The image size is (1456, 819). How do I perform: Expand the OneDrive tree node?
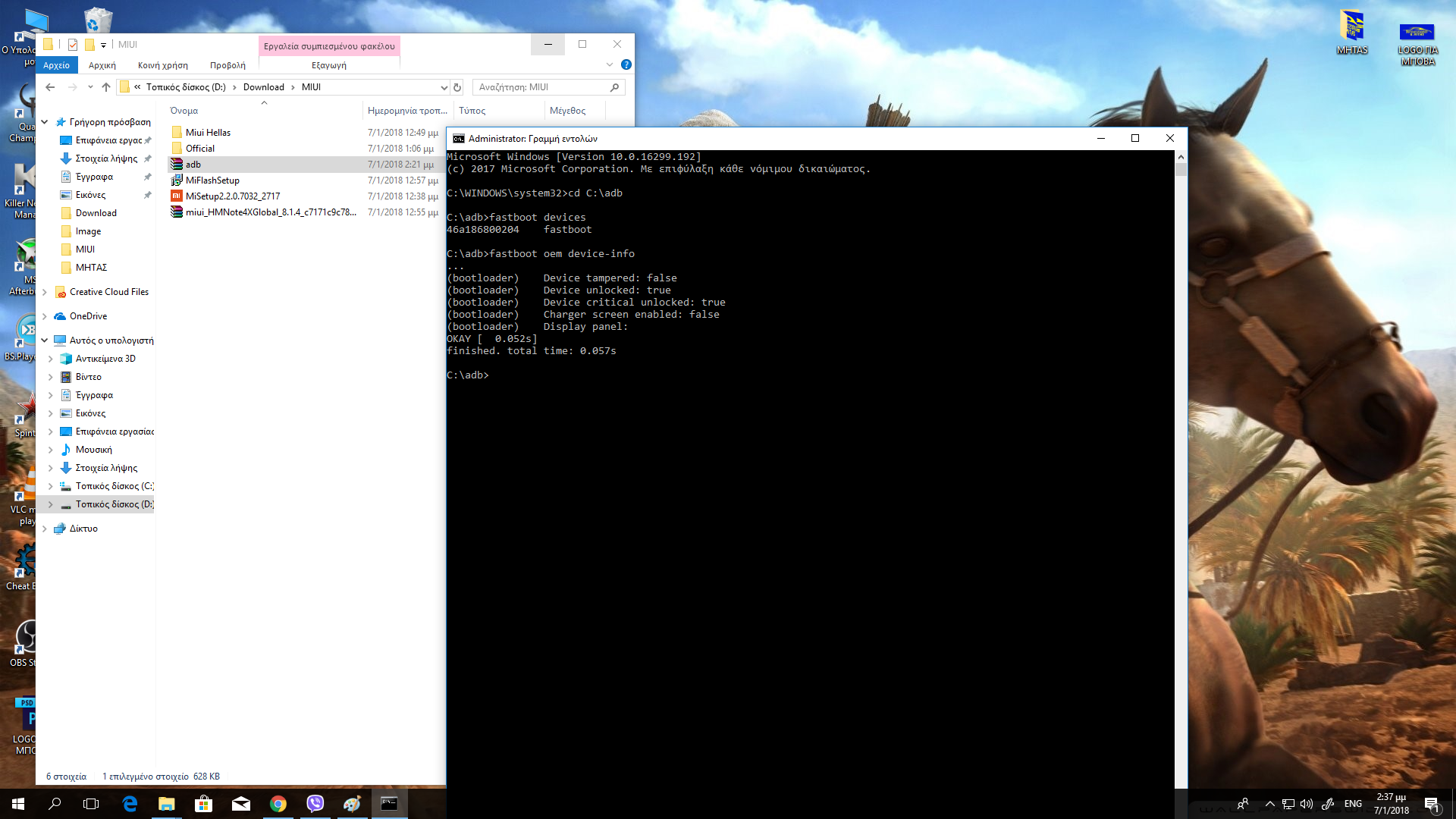click(45, 316)
